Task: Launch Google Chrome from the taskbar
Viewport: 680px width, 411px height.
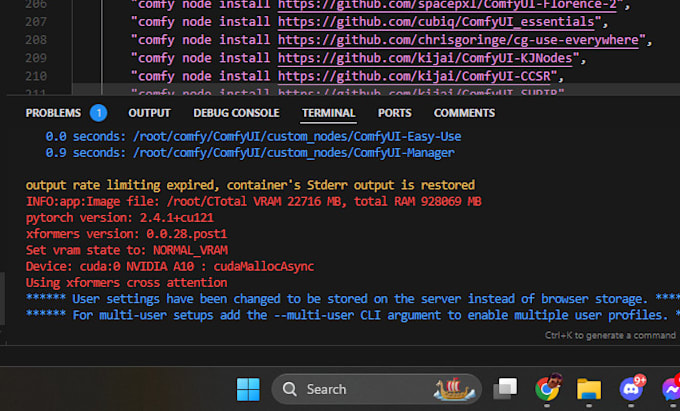Action: tap(548, 389)
